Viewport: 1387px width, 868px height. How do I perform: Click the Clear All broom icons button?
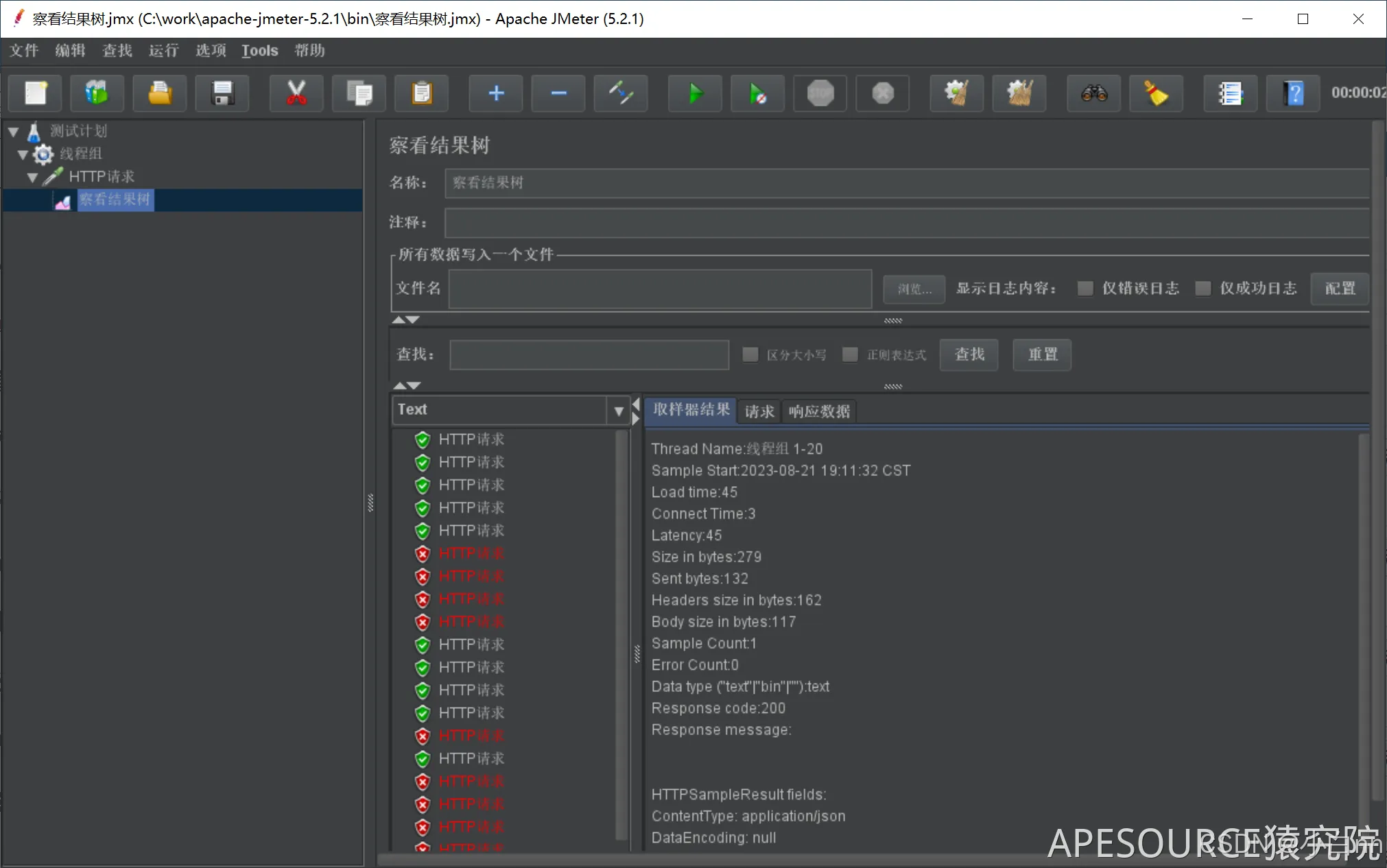click(1019, 93)
